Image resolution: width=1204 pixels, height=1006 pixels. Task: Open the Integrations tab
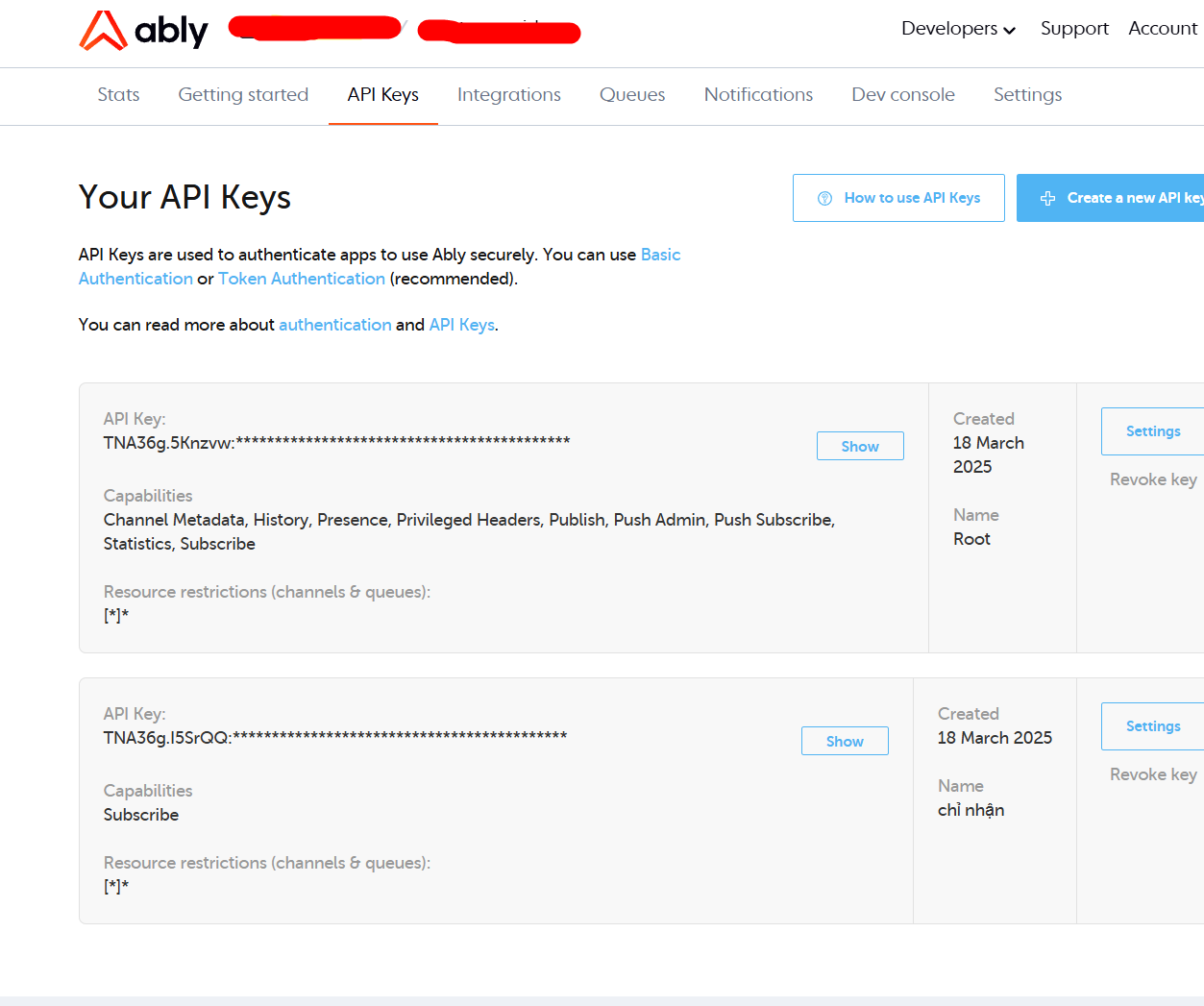(x=509, y=94)
